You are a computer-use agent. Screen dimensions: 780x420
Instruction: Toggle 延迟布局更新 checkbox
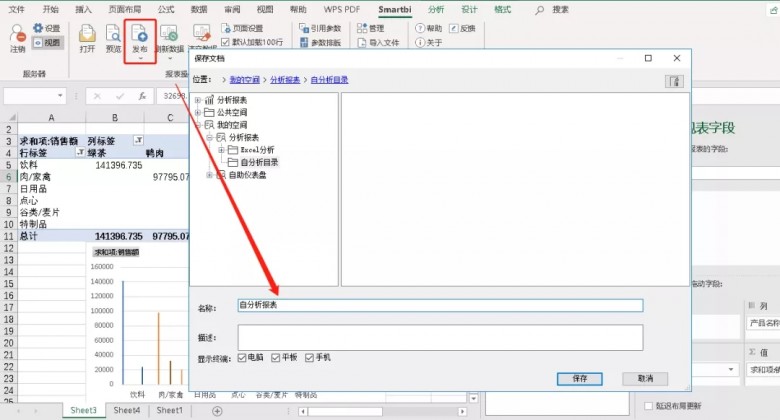pyautogui.click(x=648, y=406)
